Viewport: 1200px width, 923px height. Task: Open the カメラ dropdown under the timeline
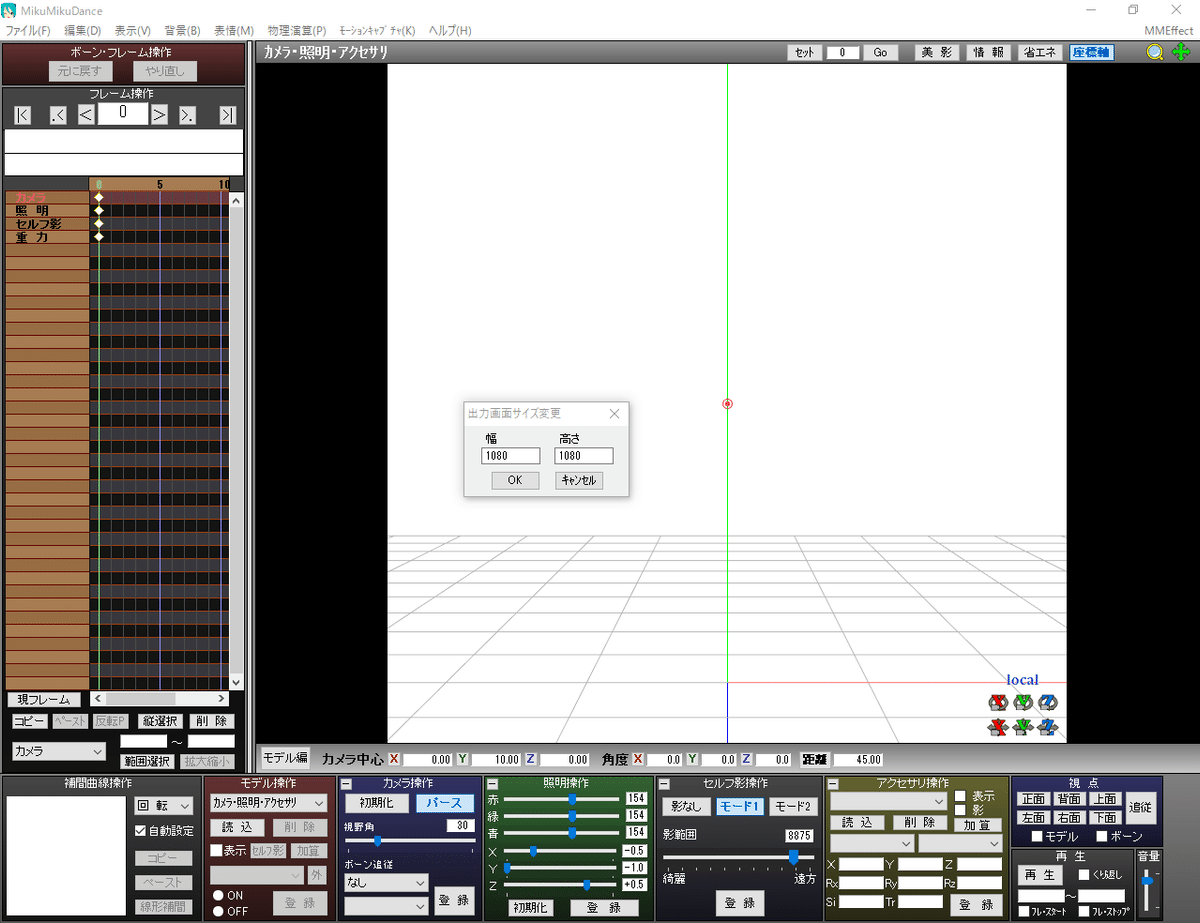coord(58,750)
